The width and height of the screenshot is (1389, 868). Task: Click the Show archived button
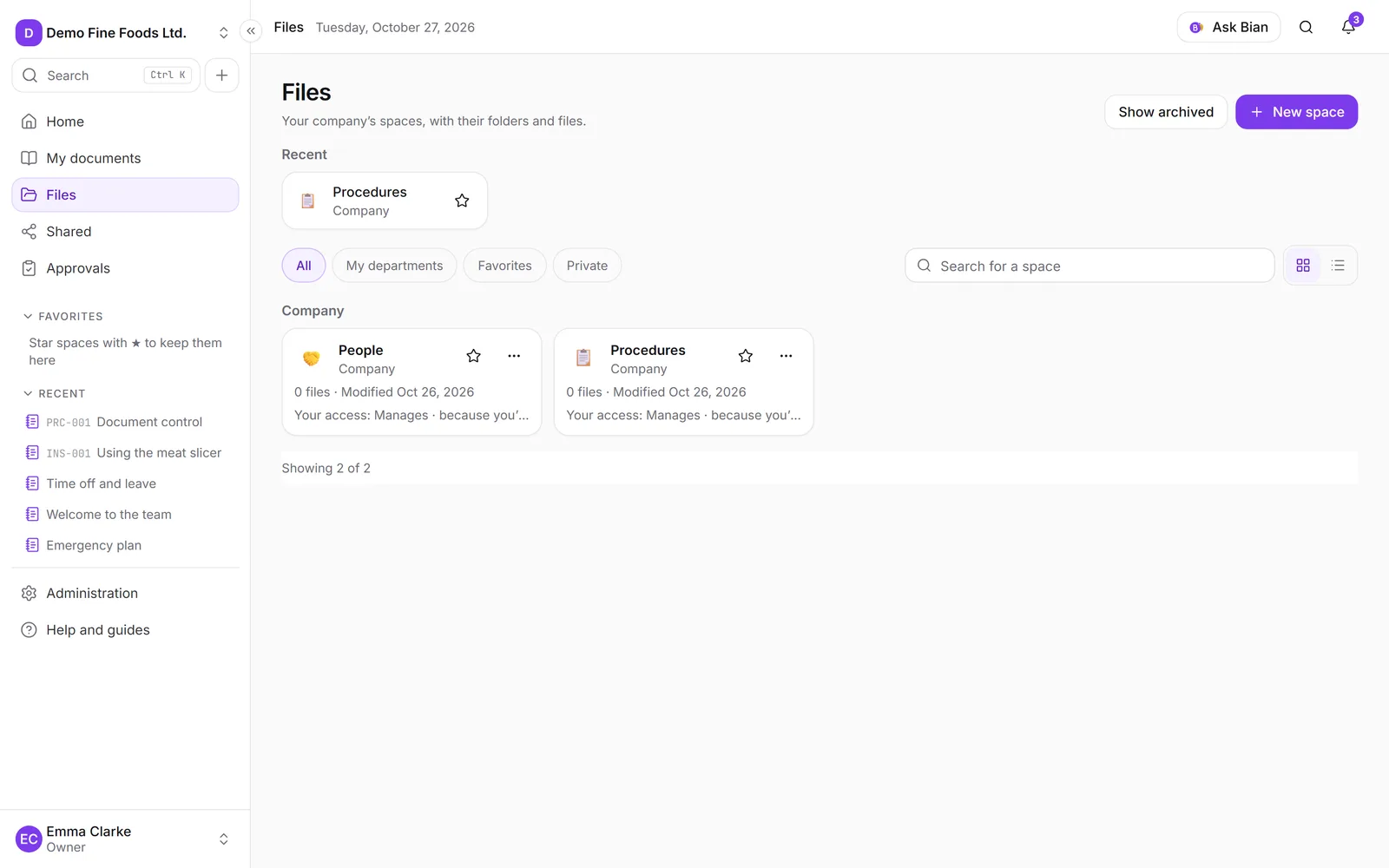pyautogui.click(x=1166, y=112)
